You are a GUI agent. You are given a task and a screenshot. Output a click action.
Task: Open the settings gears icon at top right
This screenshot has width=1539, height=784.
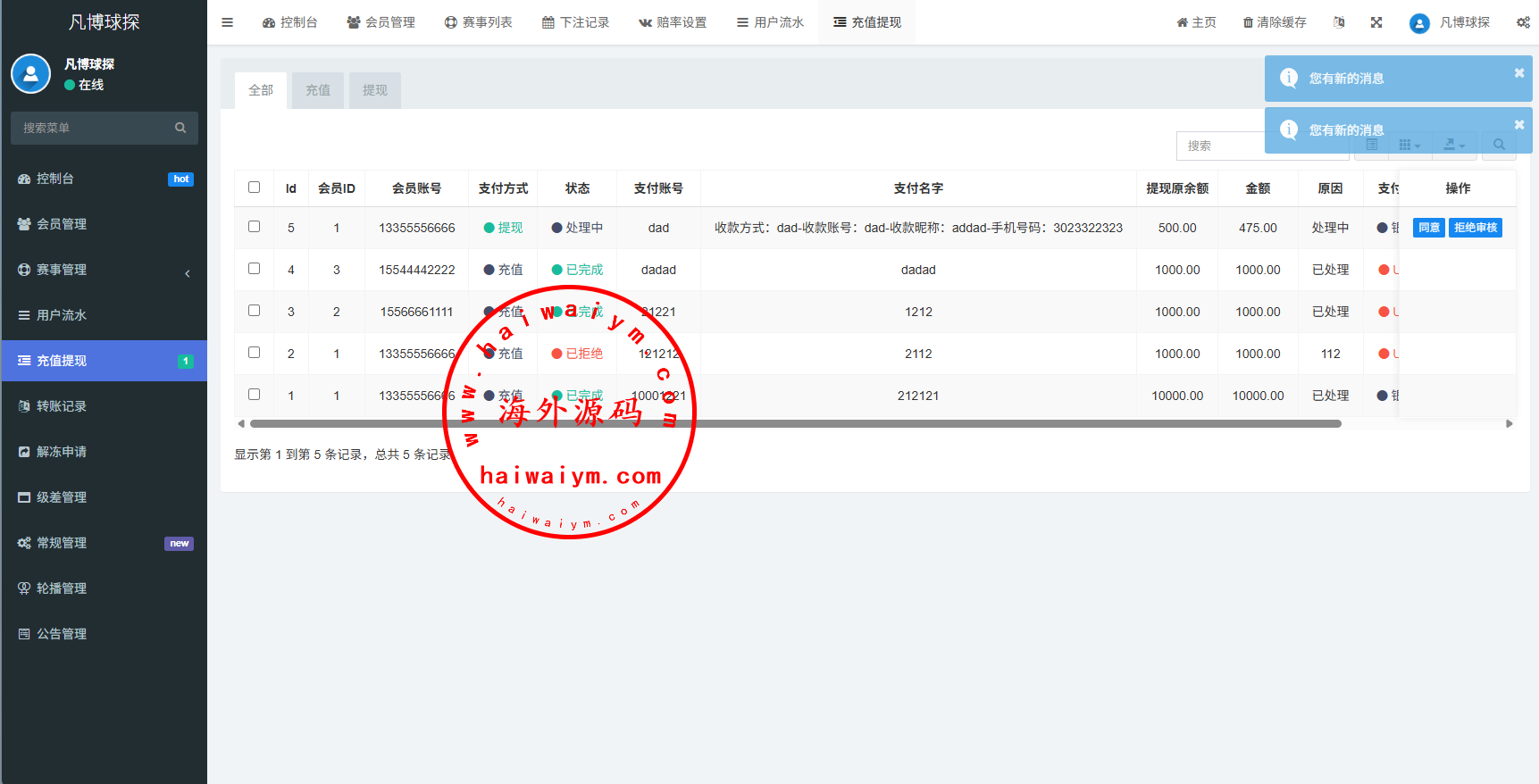[1523, 22]
